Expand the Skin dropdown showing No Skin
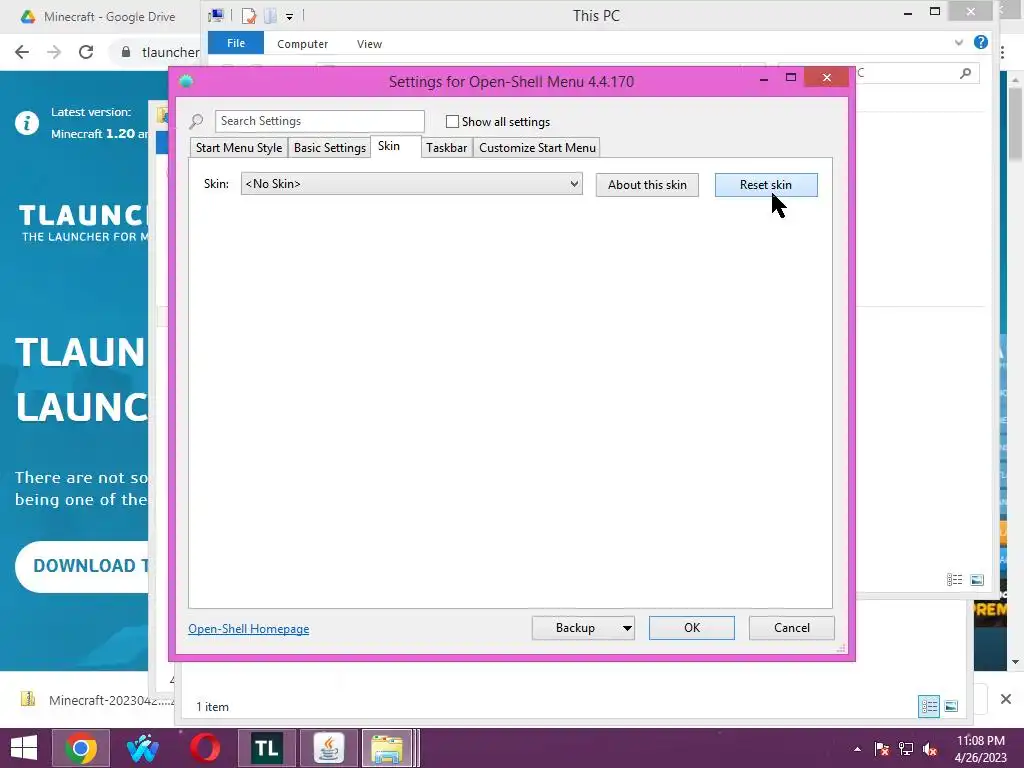Screen dimensions: 1024x768 [411, 184]
